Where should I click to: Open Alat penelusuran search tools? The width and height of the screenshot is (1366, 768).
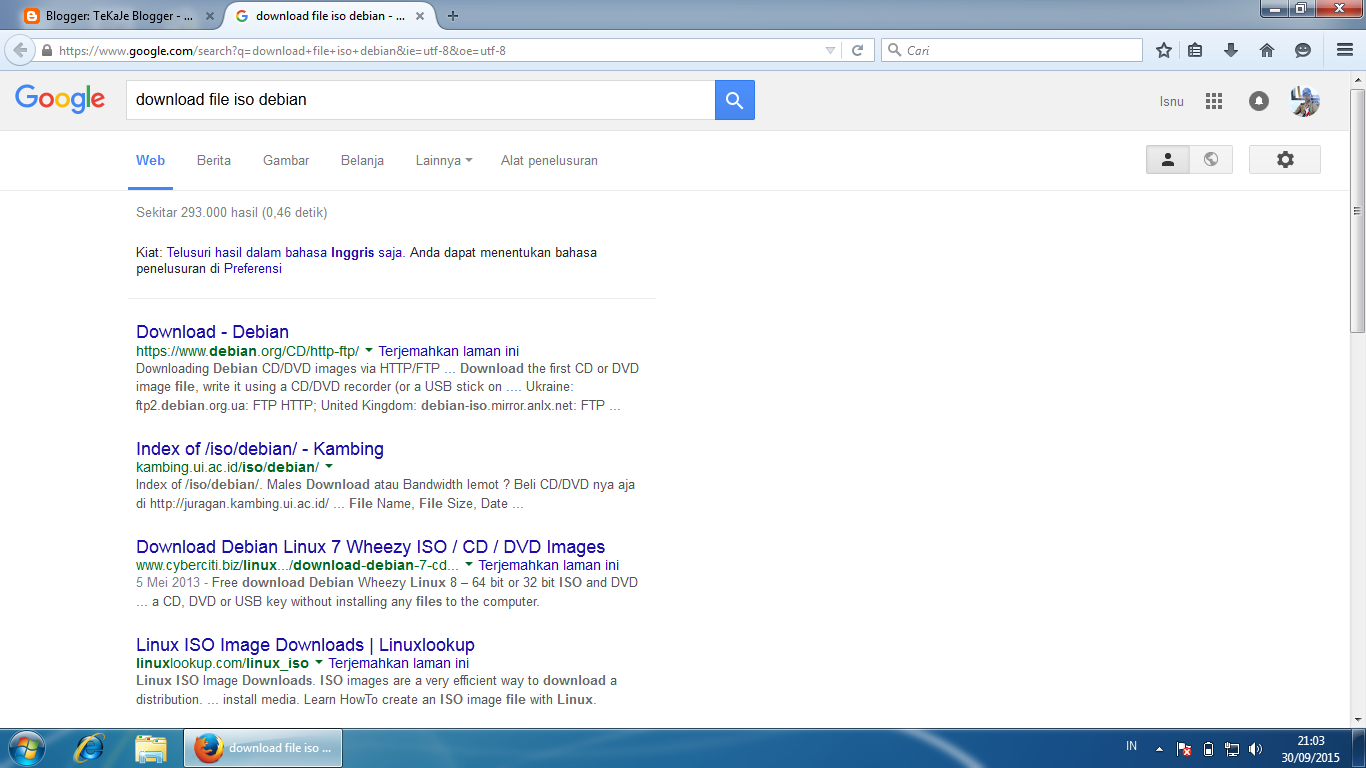coord(549,160)
